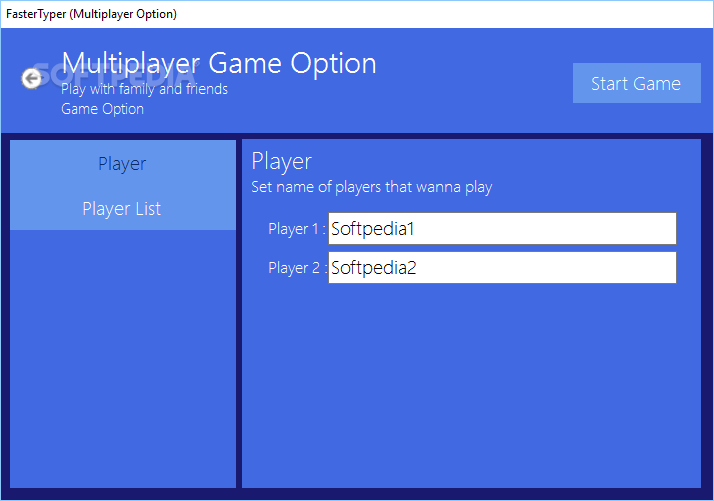714x501 pixels.
Task: Click the 'Player 2 :' label
Action: click(298, 268)
